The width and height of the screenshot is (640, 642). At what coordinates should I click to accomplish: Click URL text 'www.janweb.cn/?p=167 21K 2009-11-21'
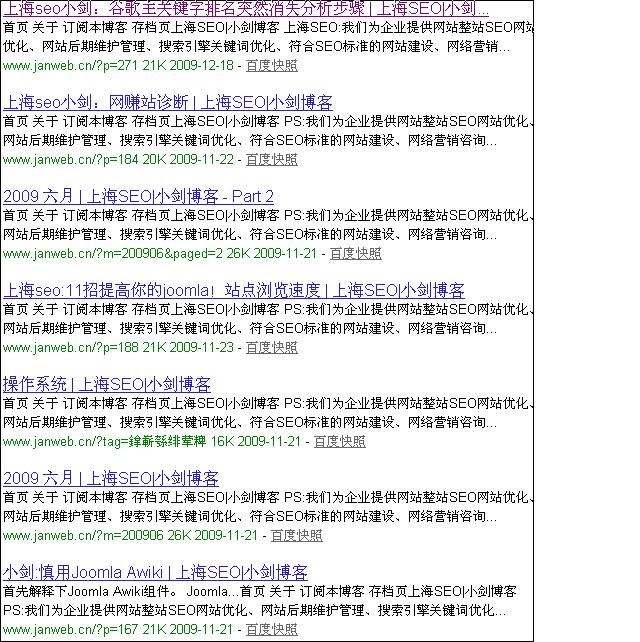tap(118, 629)
